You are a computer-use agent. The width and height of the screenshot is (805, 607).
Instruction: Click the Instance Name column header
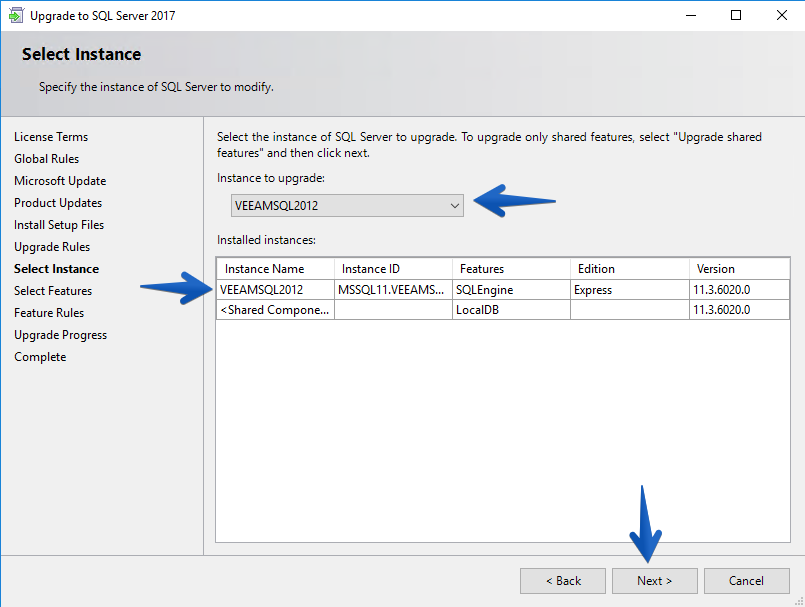coord(276,269)
